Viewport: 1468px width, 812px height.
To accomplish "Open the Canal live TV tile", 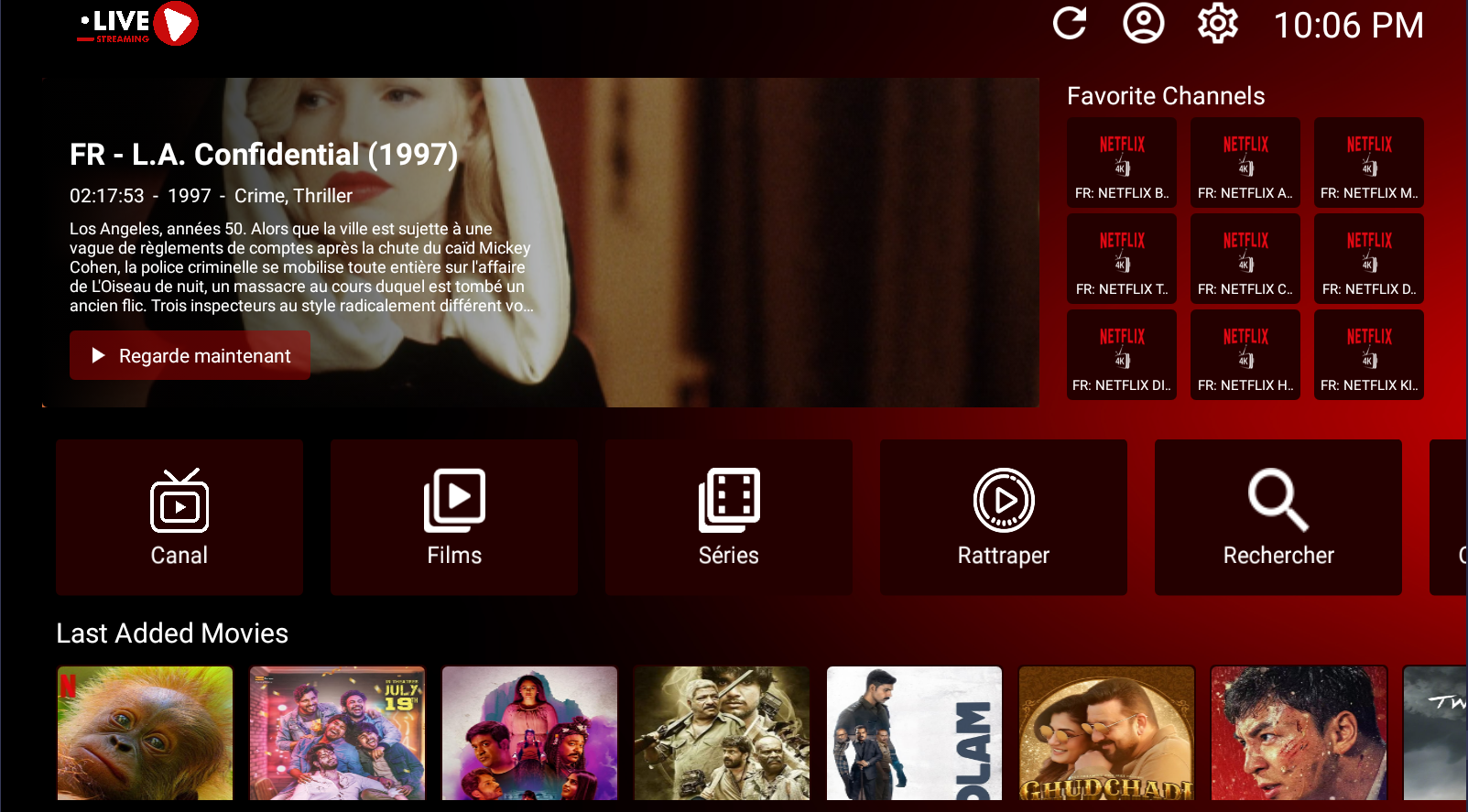I will click(x=179, y=517).
